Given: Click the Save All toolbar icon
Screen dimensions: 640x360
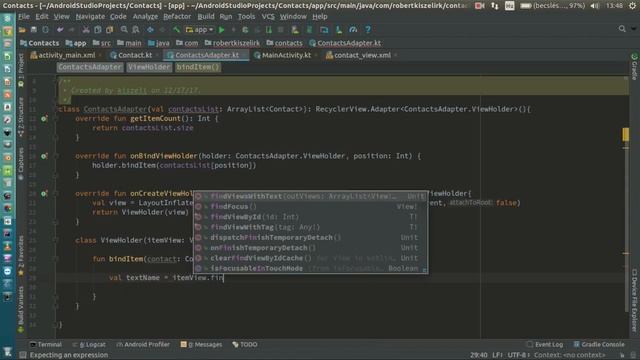Looking at the screenshot, I should [x=34, y=30].
